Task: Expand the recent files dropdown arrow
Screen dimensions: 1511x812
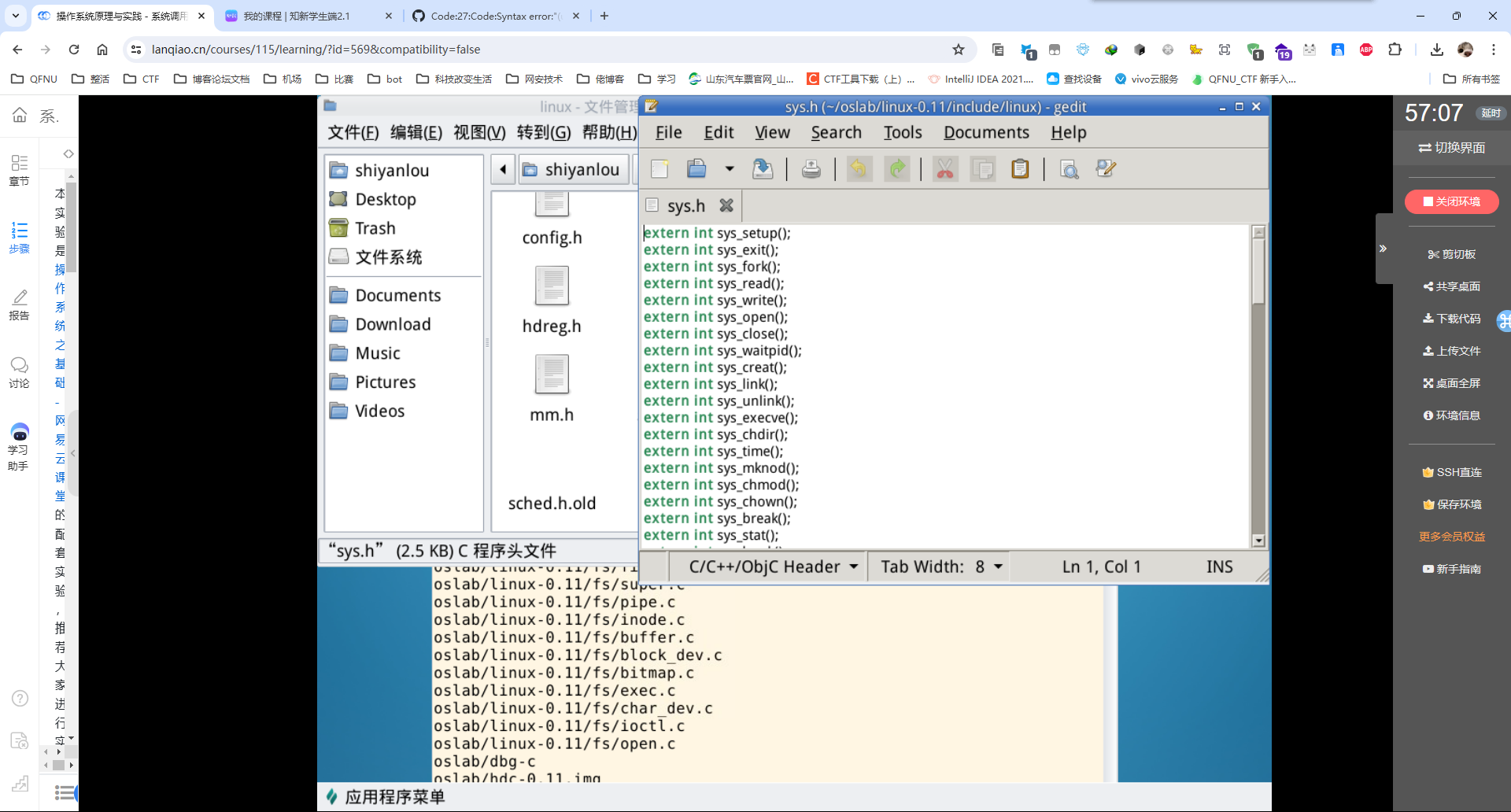Action: pyautogui.click(x=730, y=168)
